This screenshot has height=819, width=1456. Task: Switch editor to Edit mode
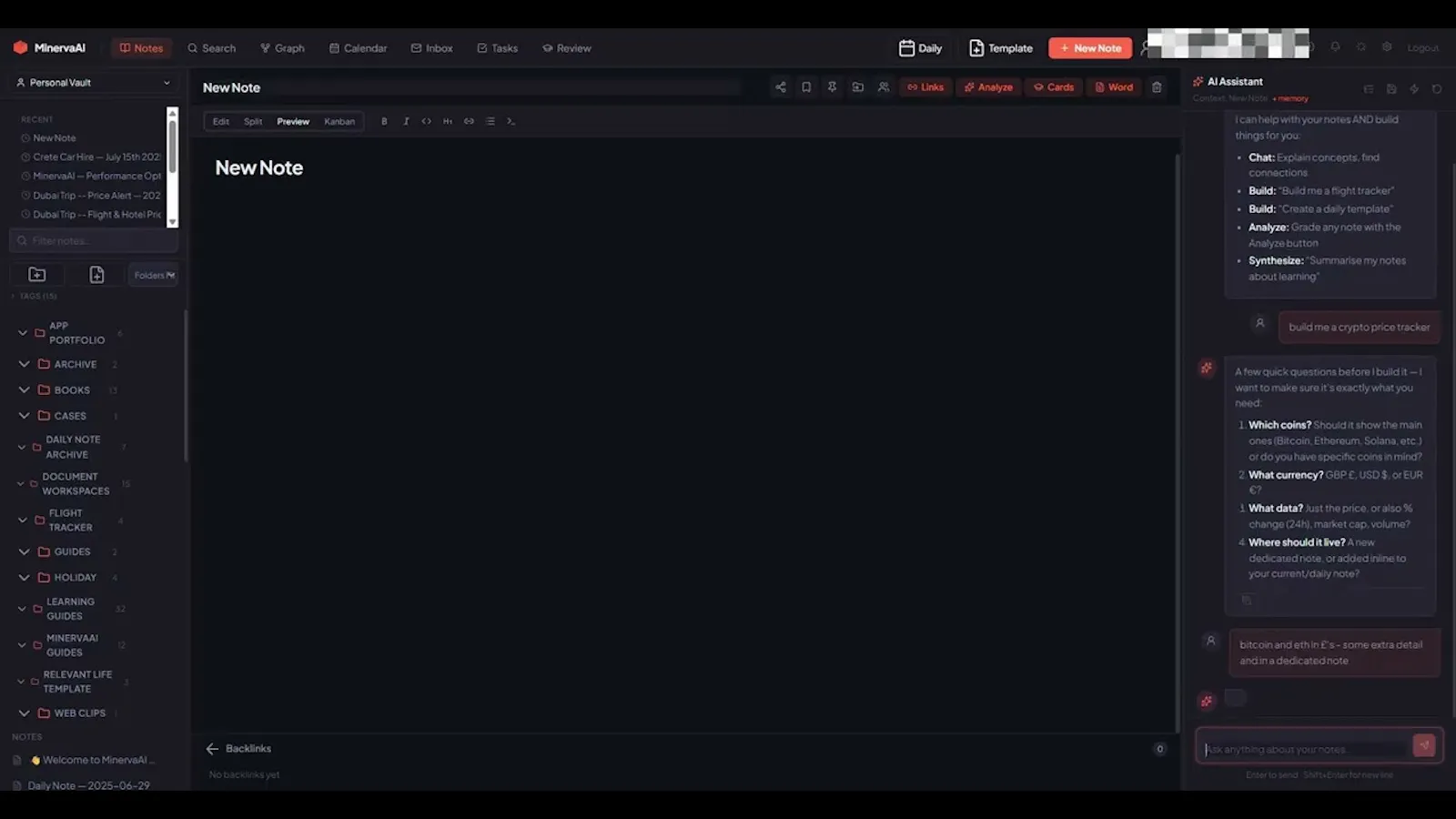click(221, 121)
